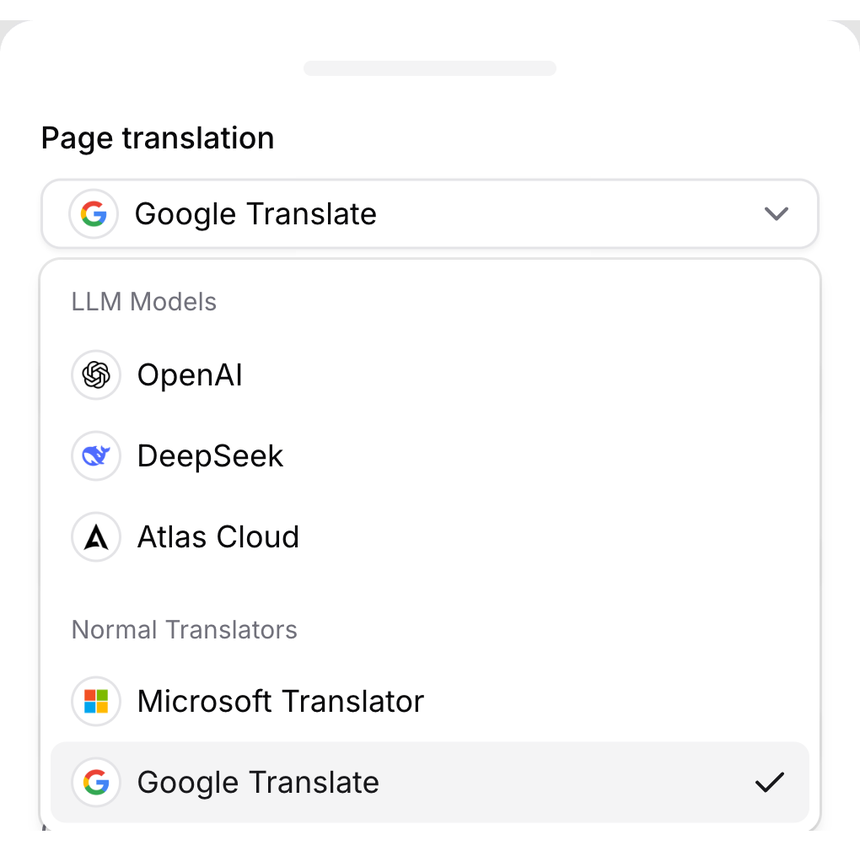
Task: Click the Page translation heading
Action: [x=157, y=138]
